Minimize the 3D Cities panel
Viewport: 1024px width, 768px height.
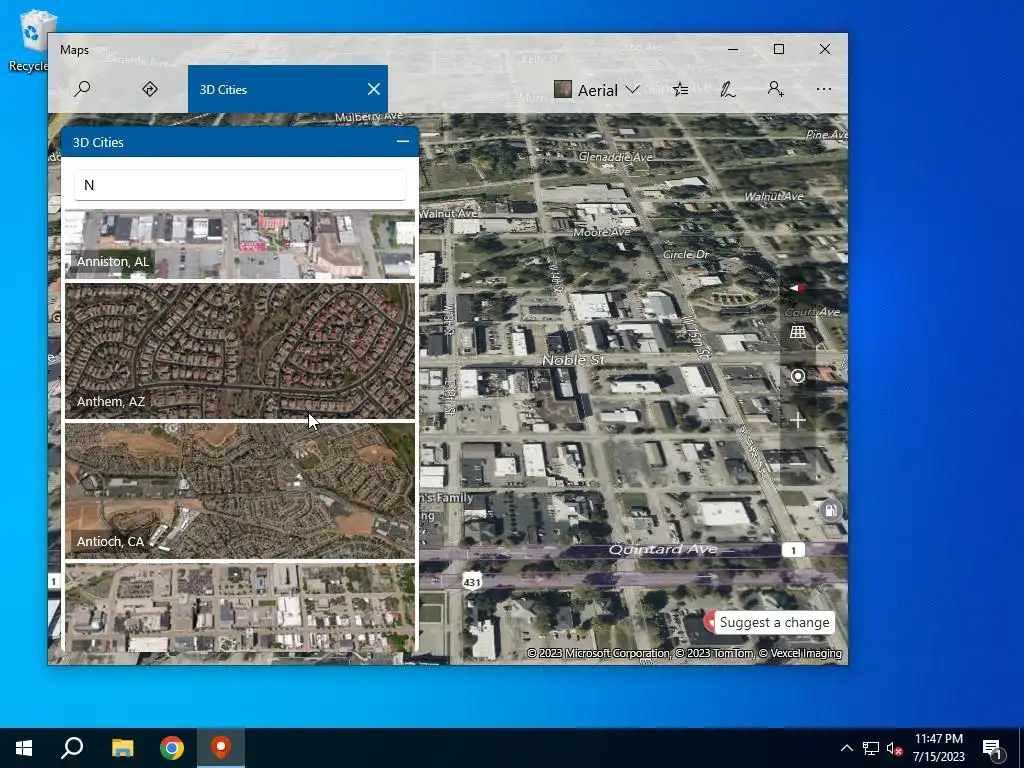pos(403,141)
